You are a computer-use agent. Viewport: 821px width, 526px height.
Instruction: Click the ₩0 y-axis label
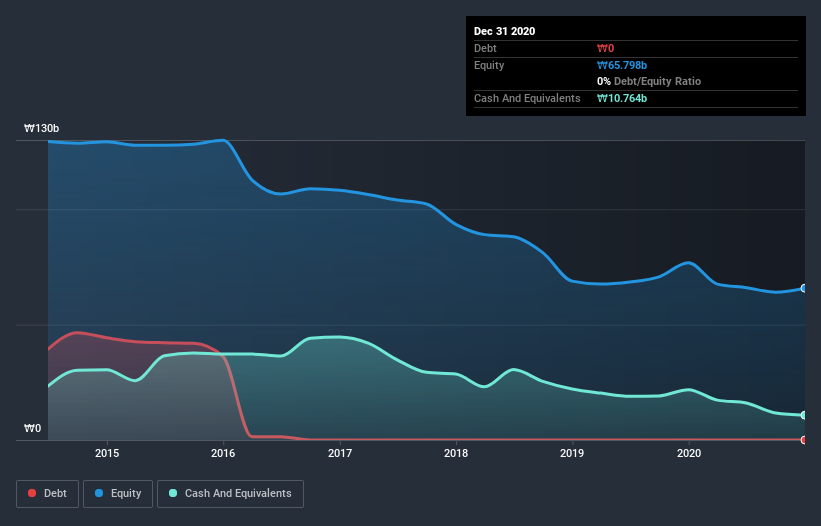click(32, 428)
